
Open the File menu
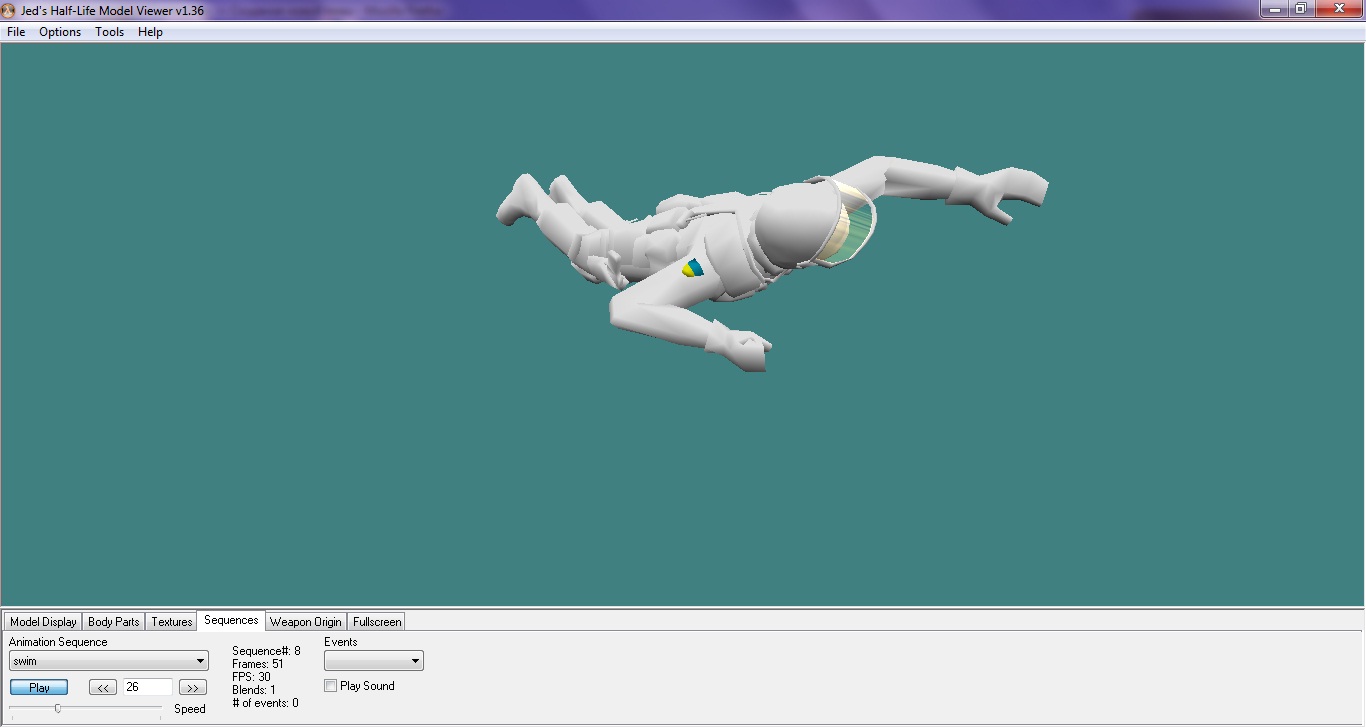(x=16, y=32)
